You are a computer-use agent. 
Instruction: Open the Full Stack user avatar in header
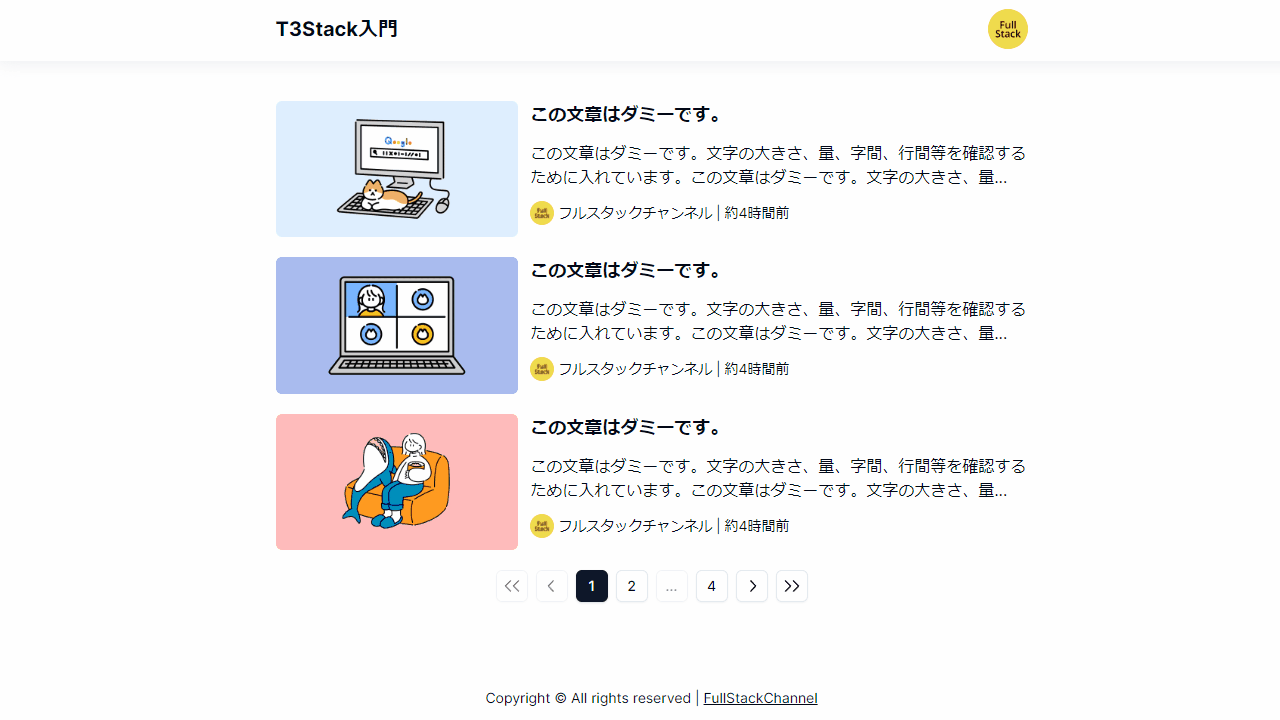(x=1007, y=29)
